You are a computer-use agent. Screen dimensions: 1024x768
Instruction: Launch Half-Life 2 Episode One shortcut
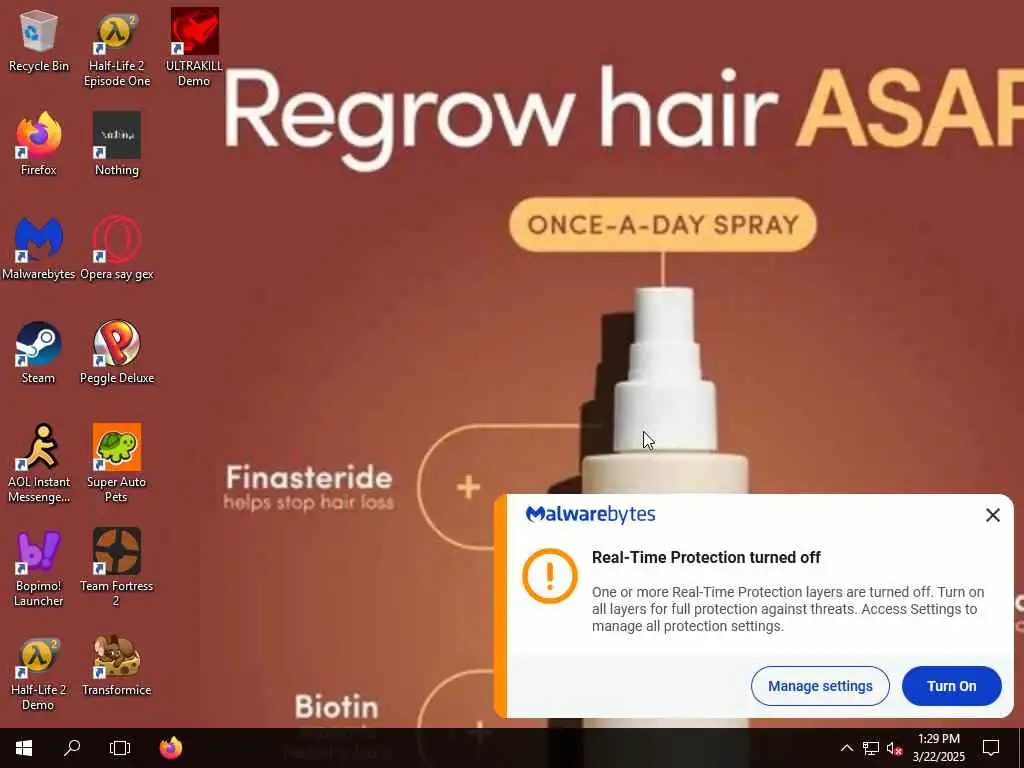click(x=117, y=50)
